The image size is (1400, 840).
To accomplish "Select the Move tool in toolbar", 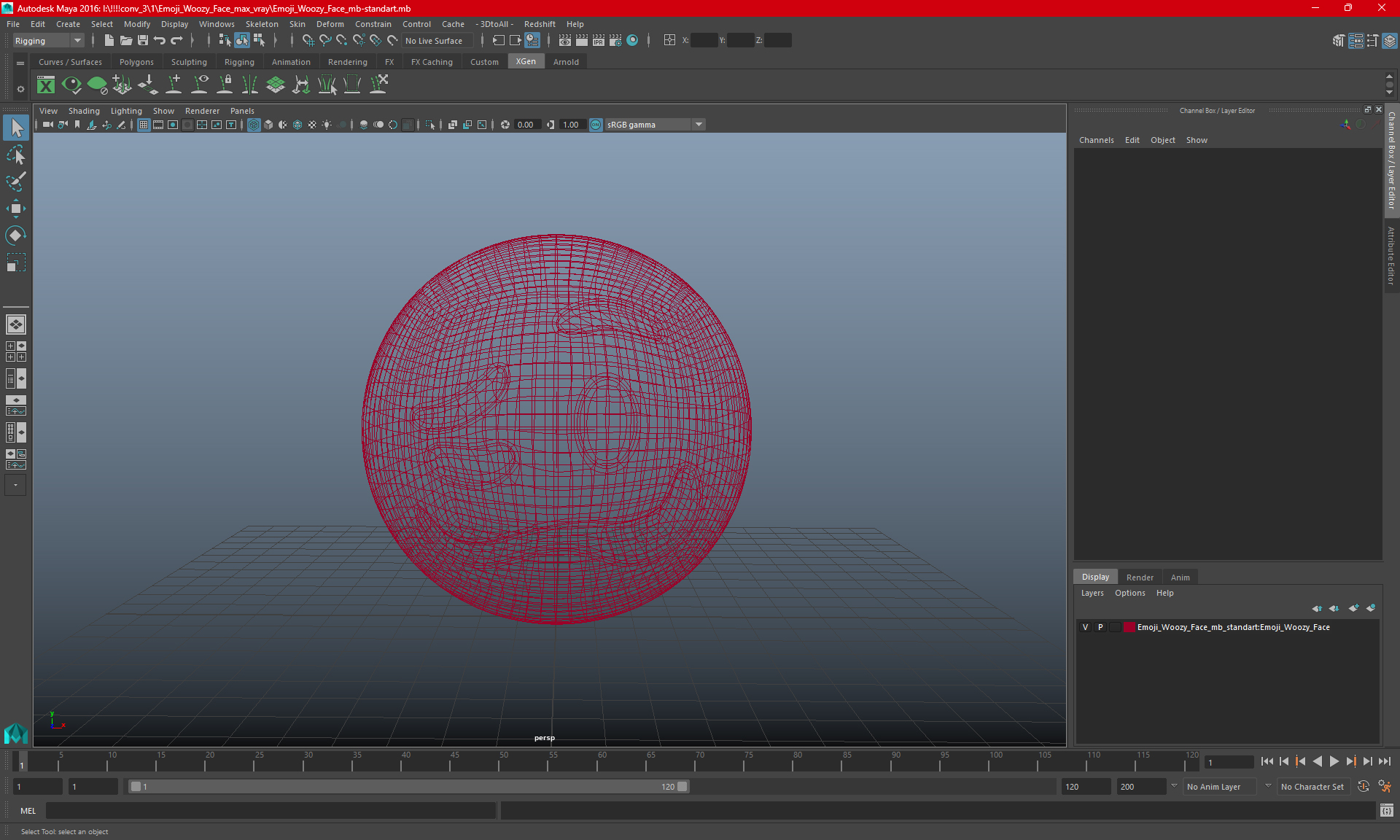I will pyautogui.click(x=15, y=207).
